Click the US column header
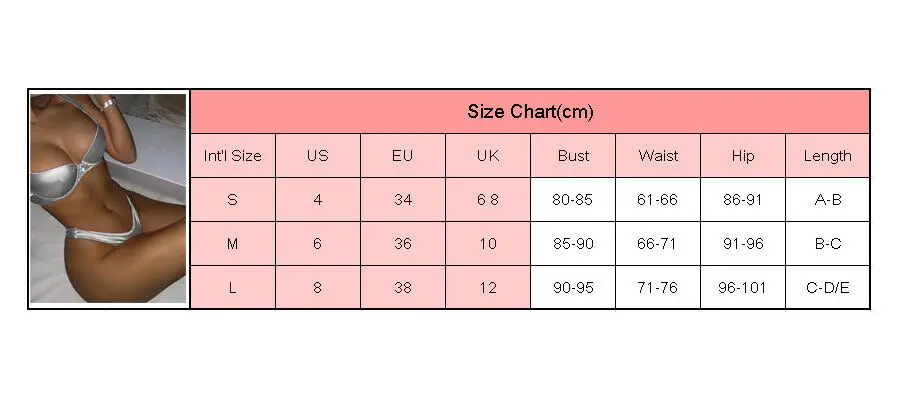This screenshot has width=900, height=400. click(317, 155)
